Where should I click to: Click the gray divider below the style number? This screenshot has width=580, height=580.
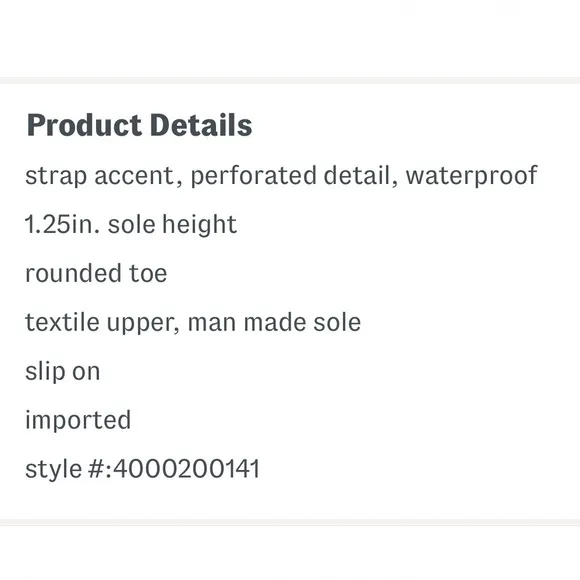point(290,522)
